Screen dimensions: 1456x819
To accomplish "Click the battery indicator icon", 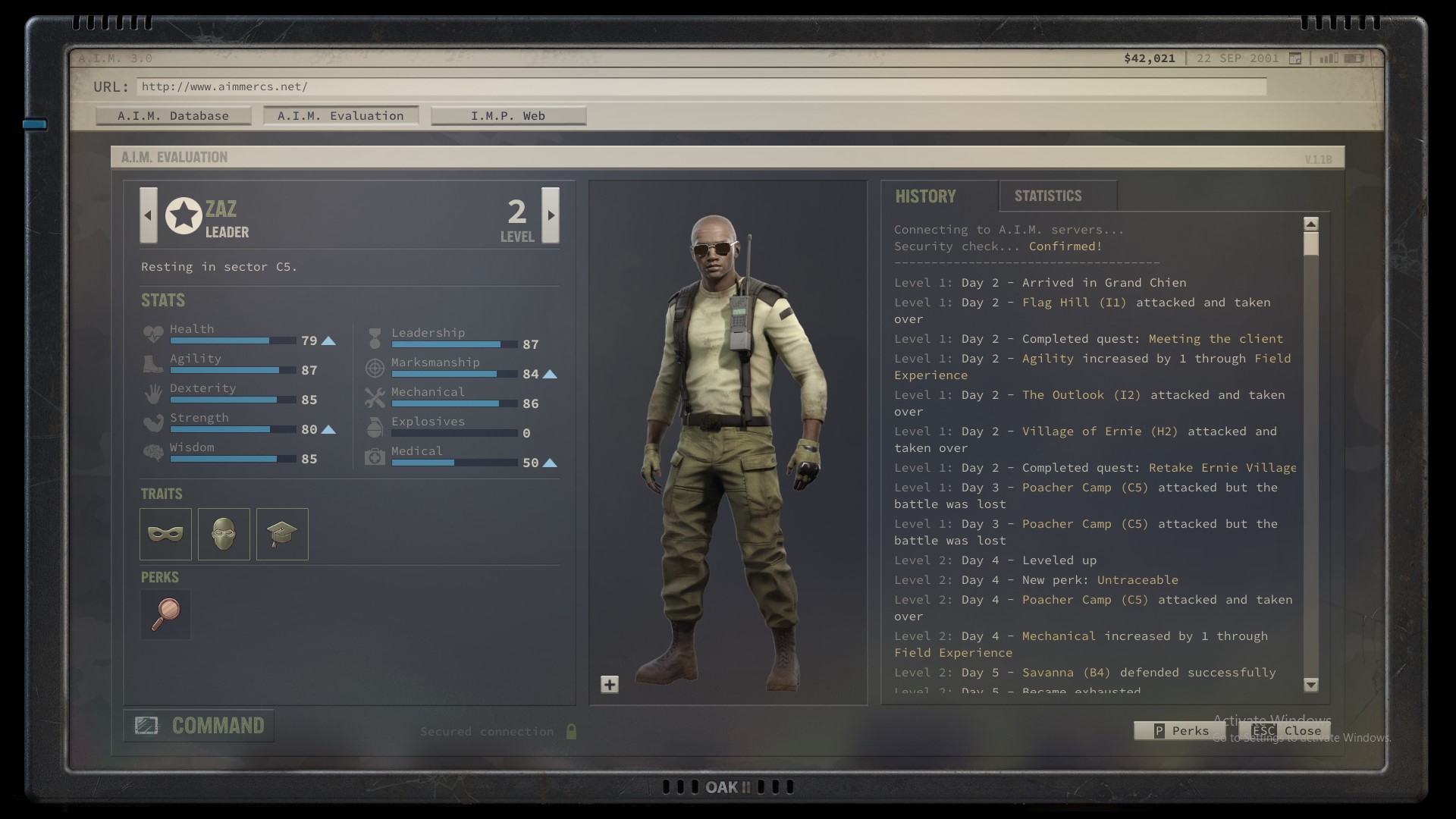I will [x=1354, y=58].
